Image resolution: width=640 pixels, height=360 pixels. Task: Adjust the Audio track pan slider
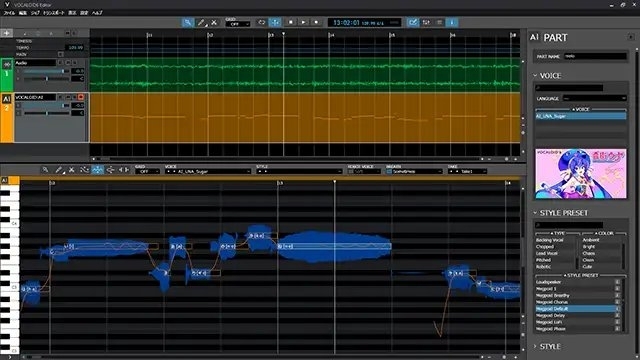pyautogui.click(x=46, y=78)
